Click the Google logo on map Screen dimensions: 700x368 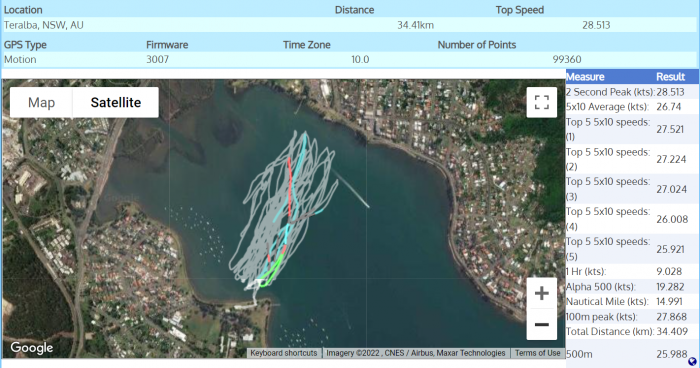point(32,347)
